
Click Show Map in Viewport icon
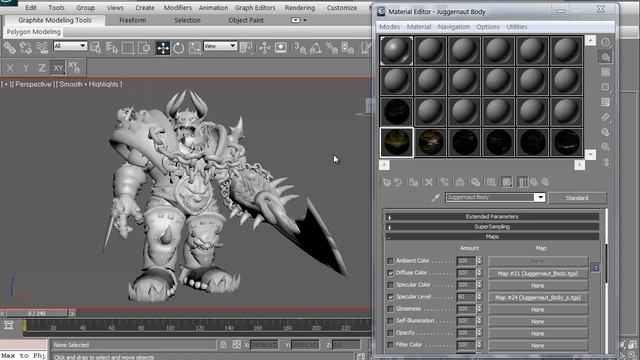(507, 182)
